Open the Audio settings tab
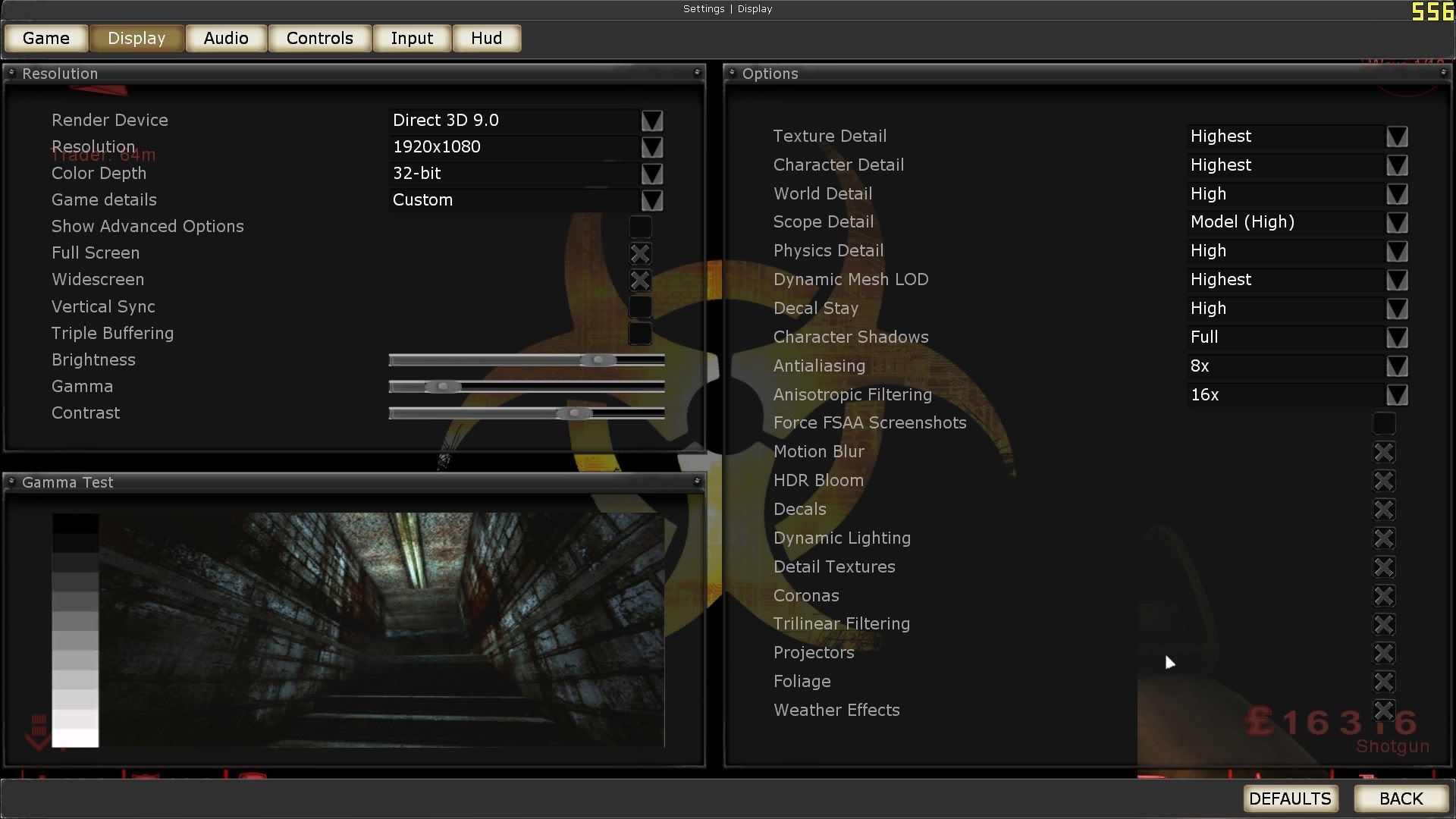This screenshot has width=1456, height=819. click(226, 38)
